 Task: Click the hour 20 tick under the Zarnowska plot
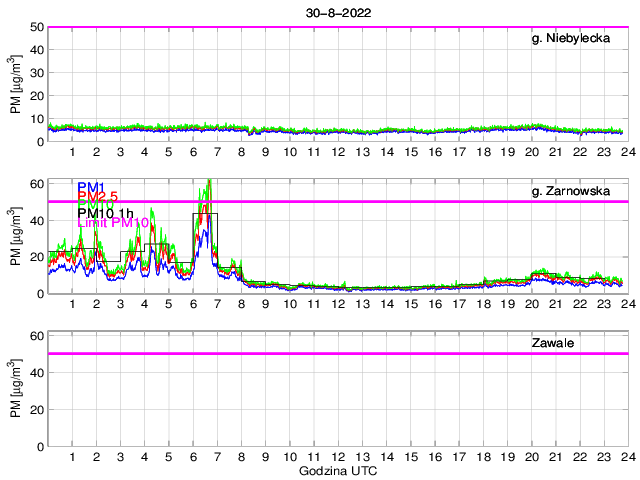point(531,304)
